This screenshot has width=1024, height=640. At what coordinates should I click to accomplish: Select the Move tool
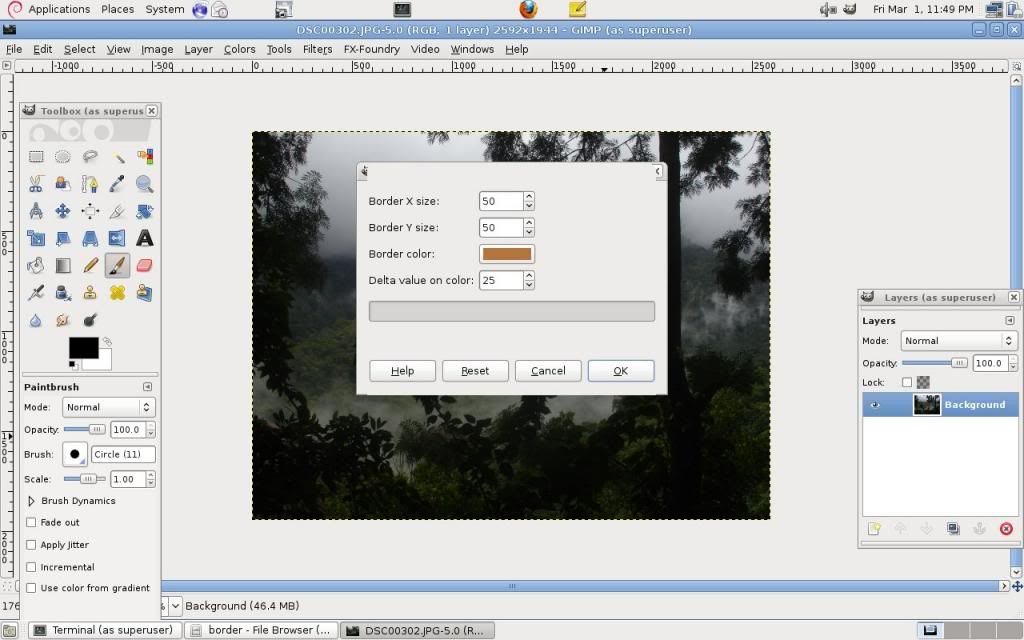[x=63, y=211]
